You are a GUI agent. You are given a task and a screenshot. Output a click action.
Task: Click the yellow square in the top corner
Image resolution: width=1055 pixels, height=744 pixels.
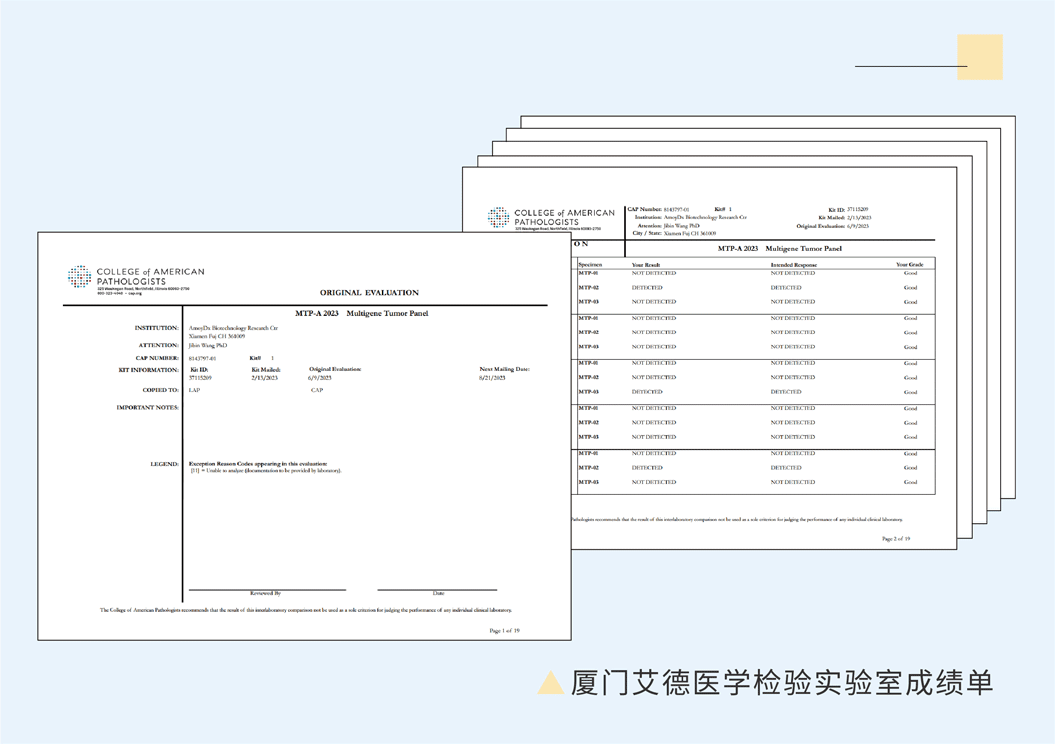tap(979, 56)
